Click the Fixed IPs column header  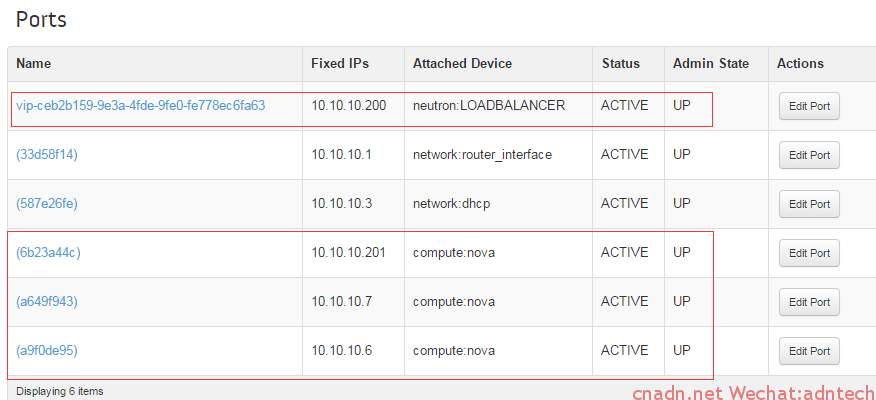pos(340,64)
